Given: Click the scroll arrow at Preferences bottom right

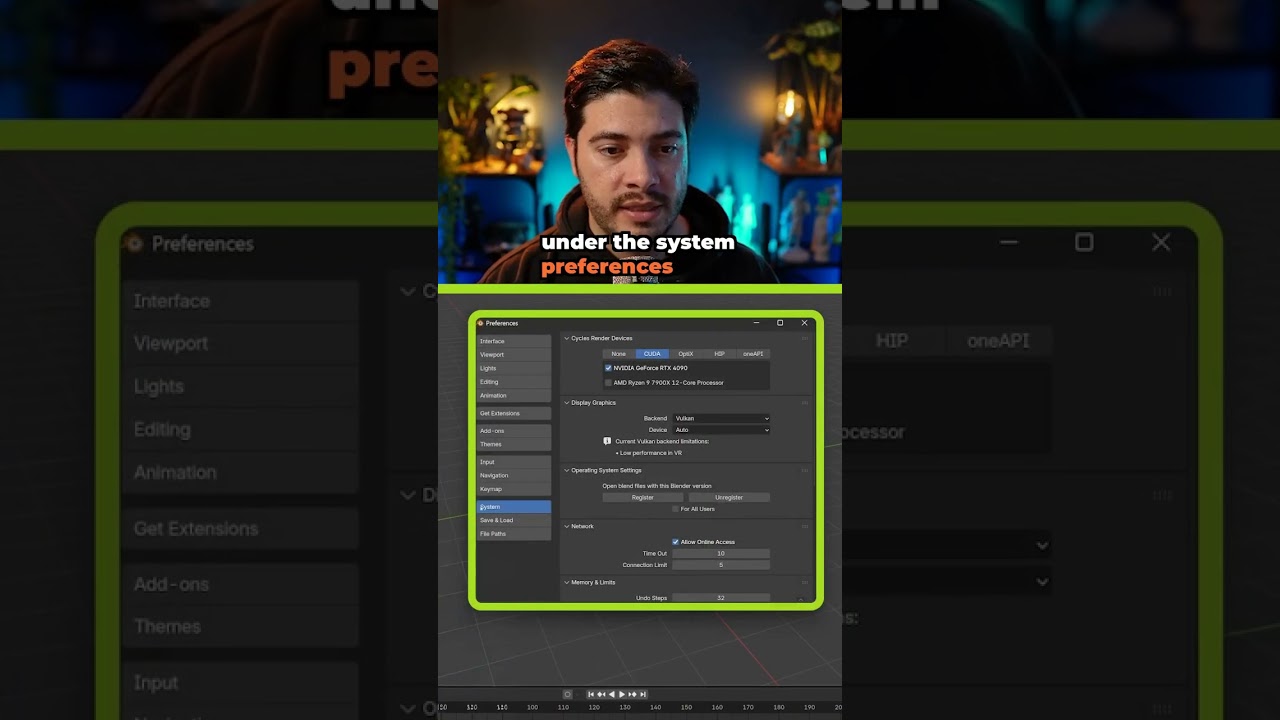Looking at the screenshot, I should tap(800, 599).
